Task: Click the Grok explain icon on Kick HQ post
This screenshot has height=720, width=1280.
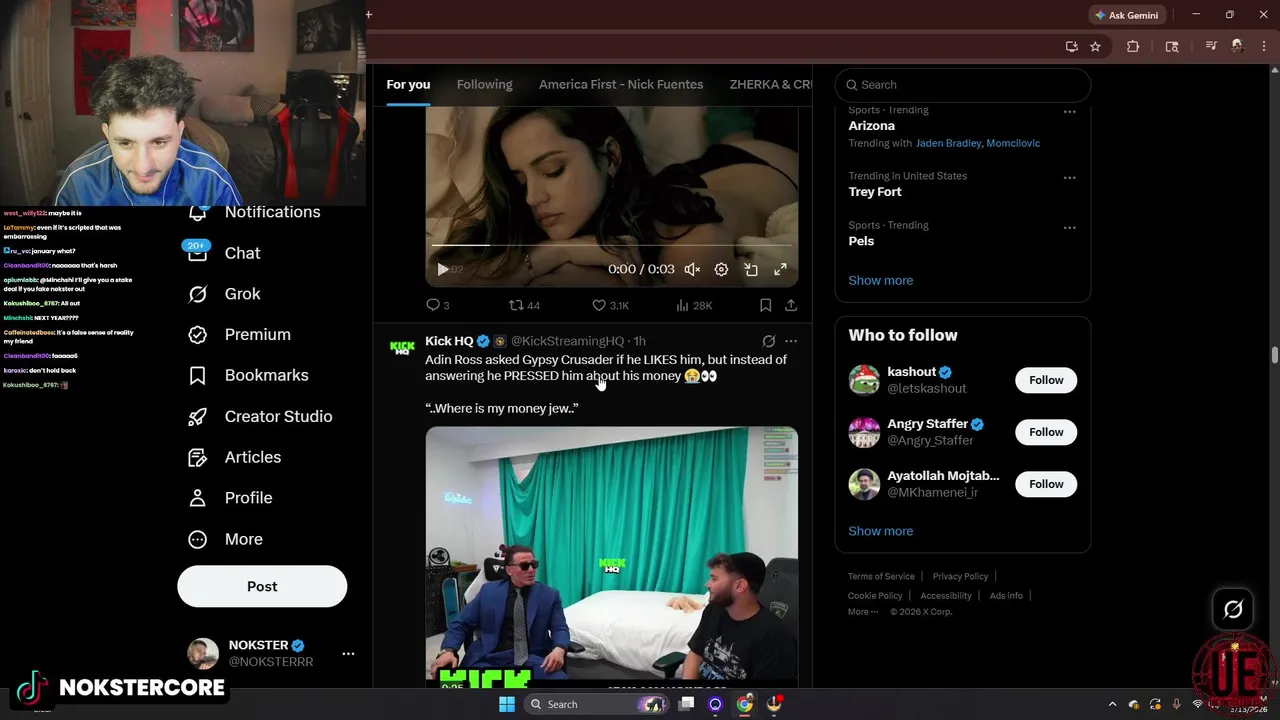Action: click(768, 341)
